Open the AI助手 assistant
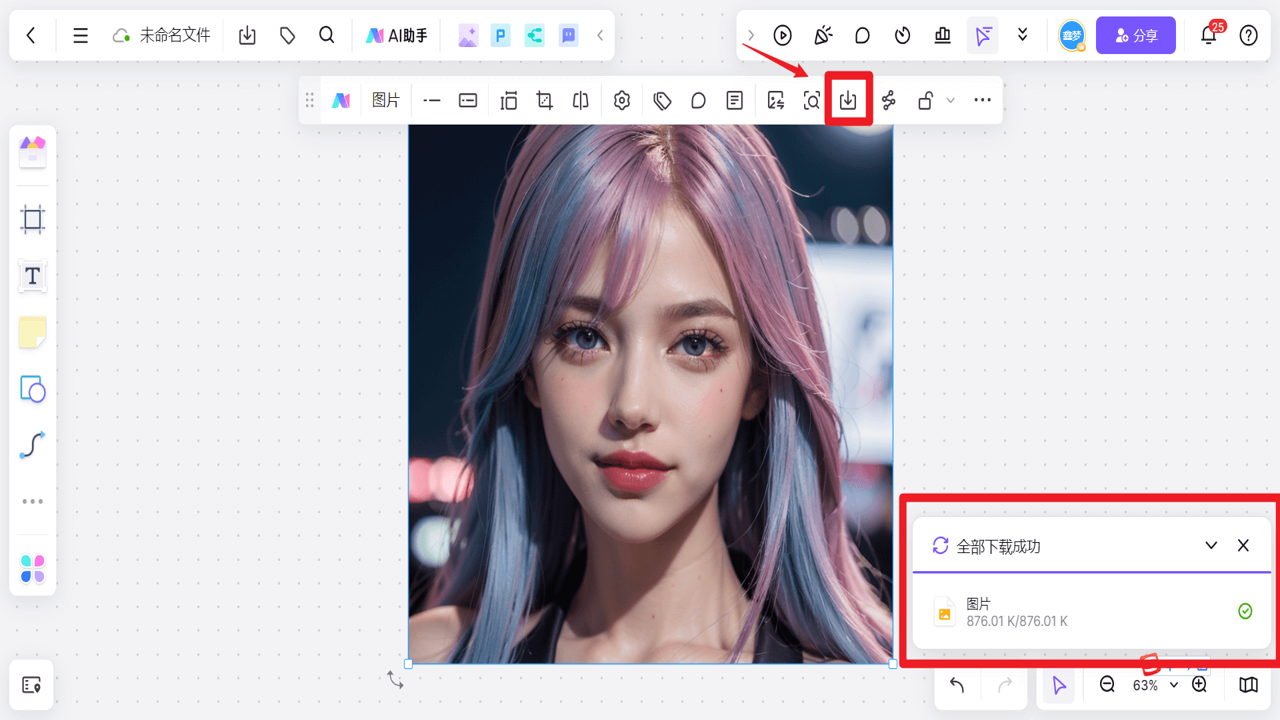Viewport: 1280px width, 720px height. coord(397,35)
